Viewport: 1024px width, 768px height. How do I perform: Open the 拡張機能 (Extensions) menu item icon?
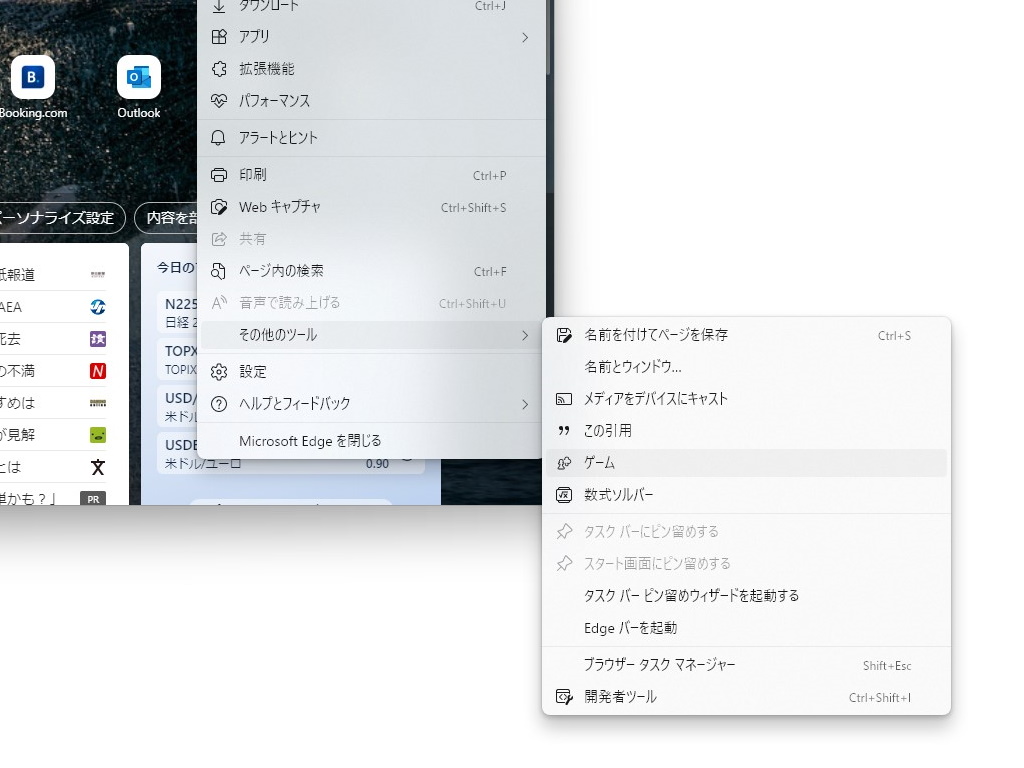[218, 69]
